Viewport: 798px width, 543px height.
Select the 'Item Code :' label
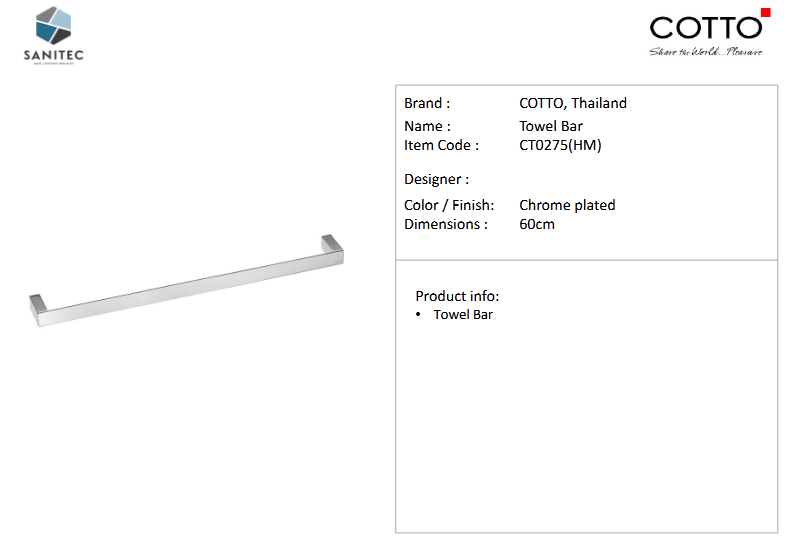(x=441, y=145)
